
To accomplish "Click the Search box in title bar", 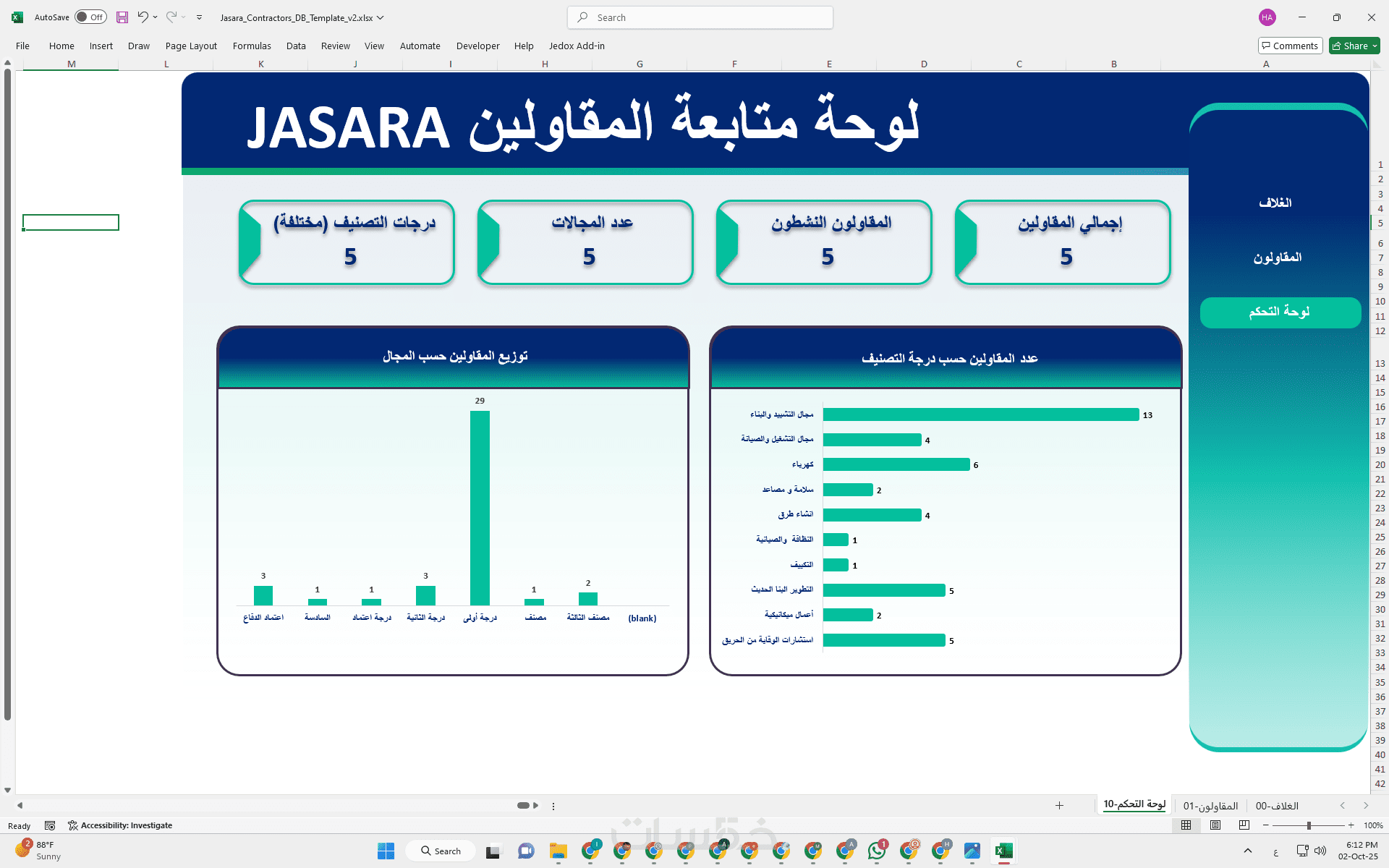I will 700,17.
